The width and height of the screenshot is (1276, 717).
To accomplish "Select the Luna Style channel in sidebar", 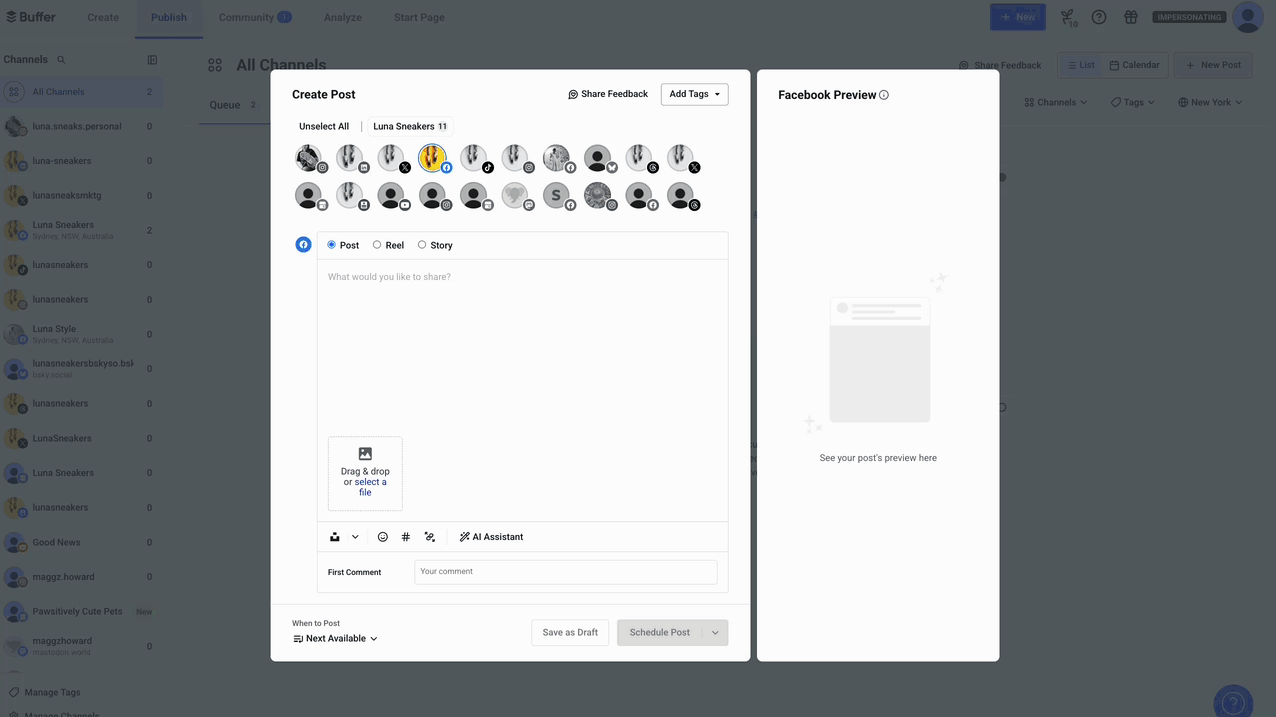I will click(x=81, y=334).
